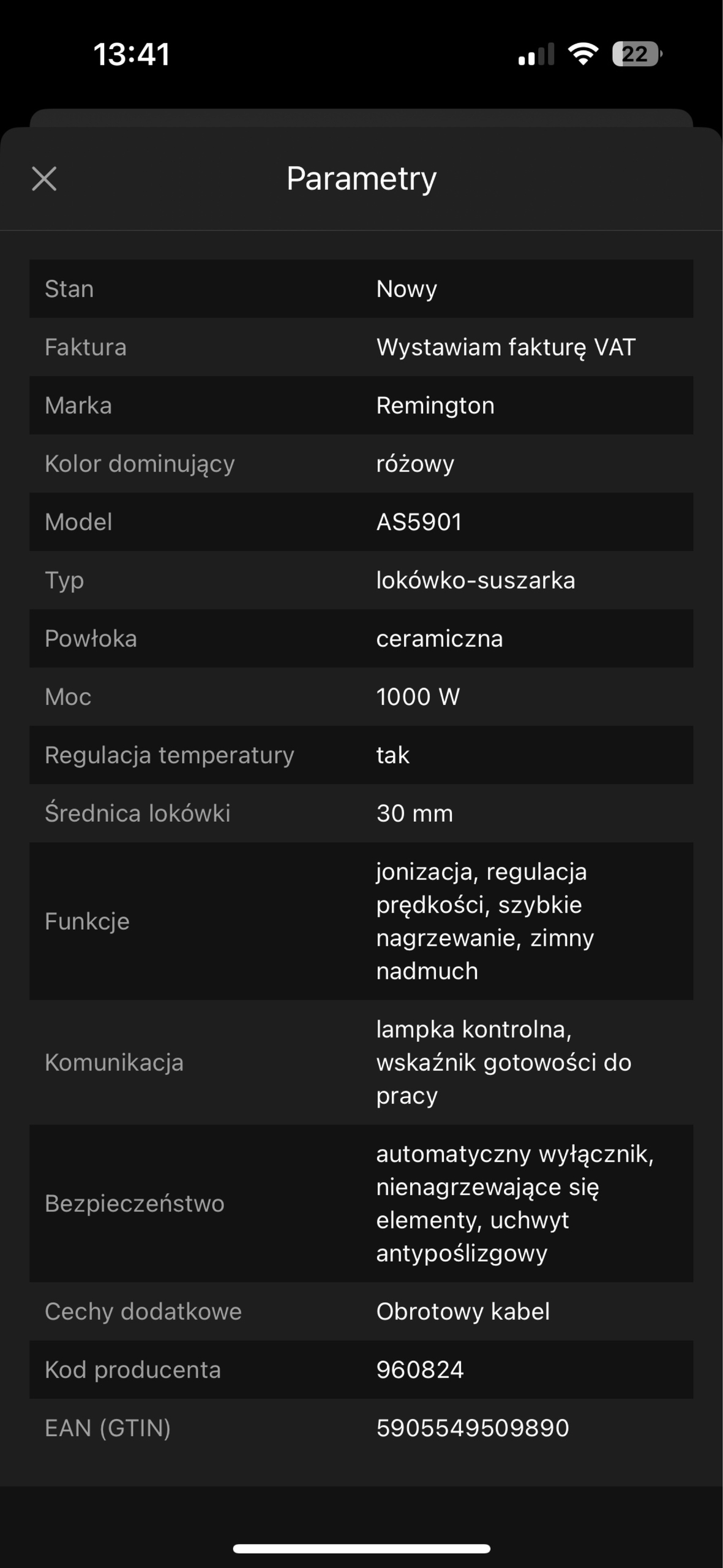Image resolution: width=723 pixels, height=1568 pixels.
Task: Tap the ceramiczna coating value
Action: tap(440, 638)
